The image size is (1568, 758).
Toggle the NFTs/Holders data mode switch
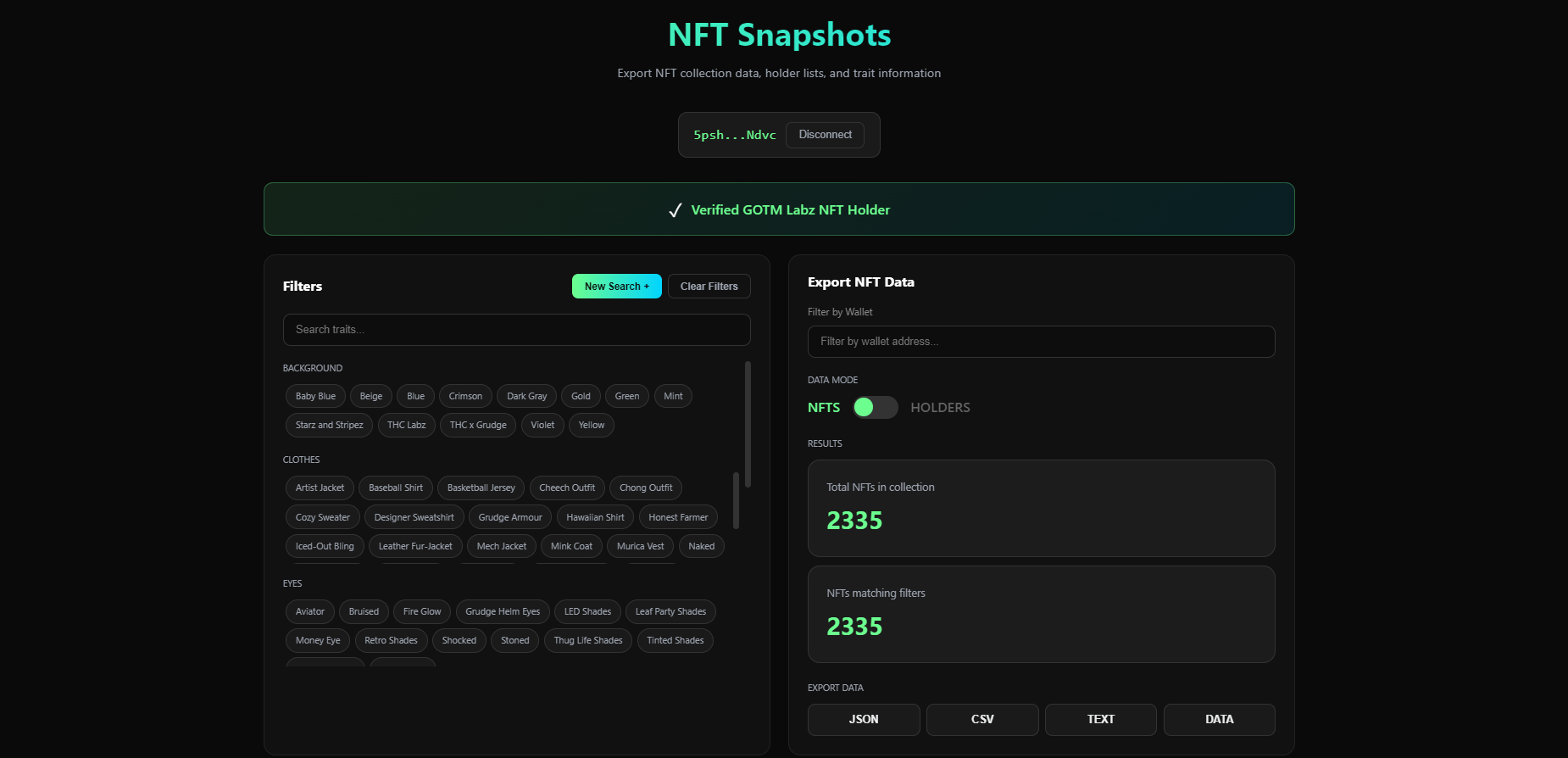[875, 408]
